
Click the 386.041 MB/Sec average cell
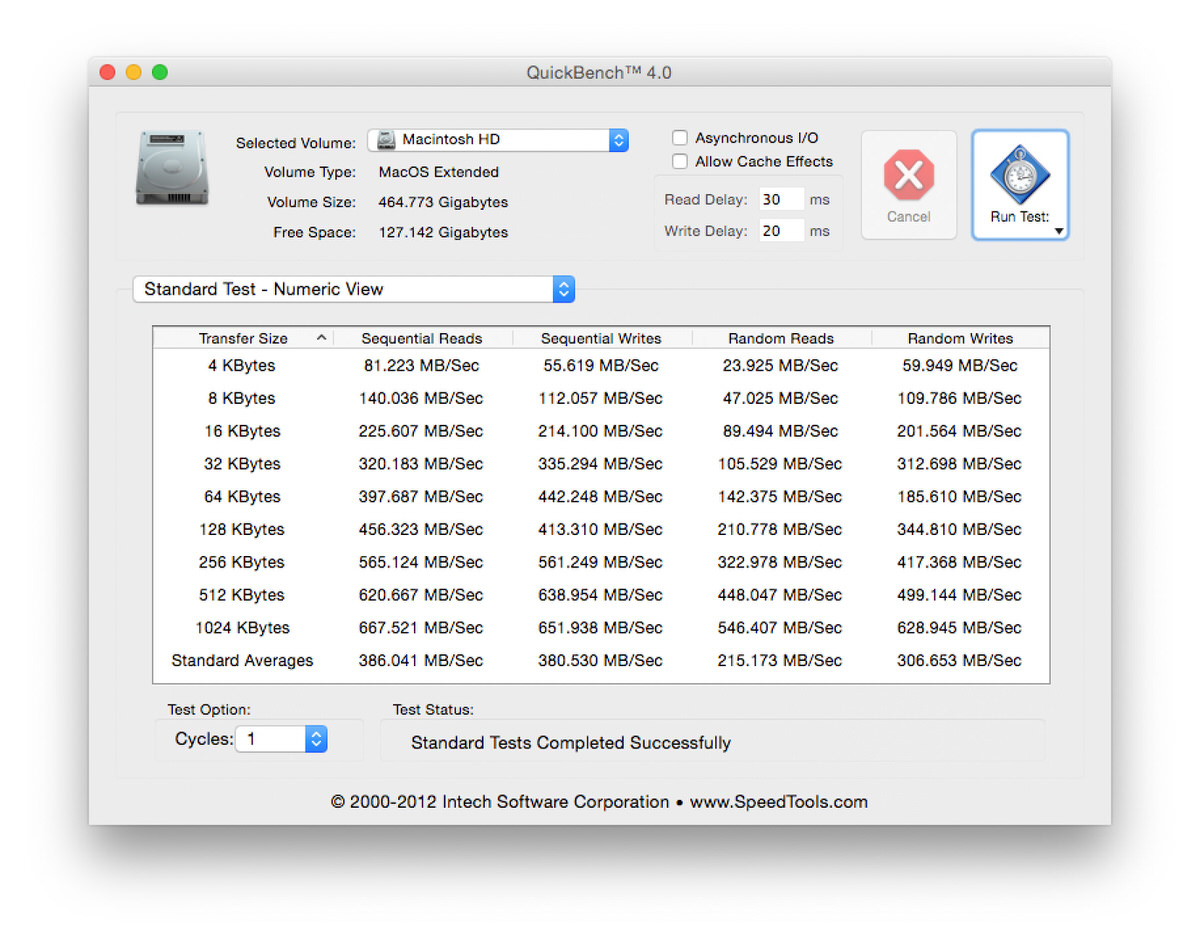[x=421, y=661]
